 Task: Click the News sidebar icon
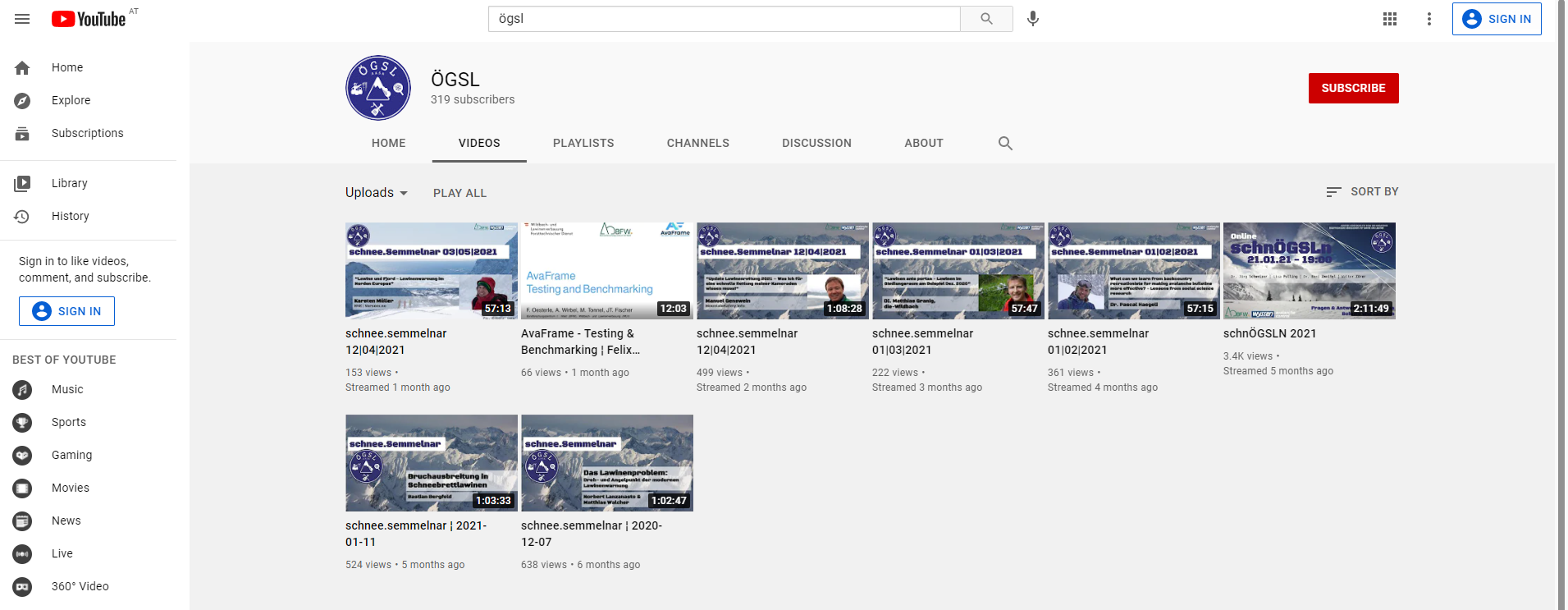[22, 521]
